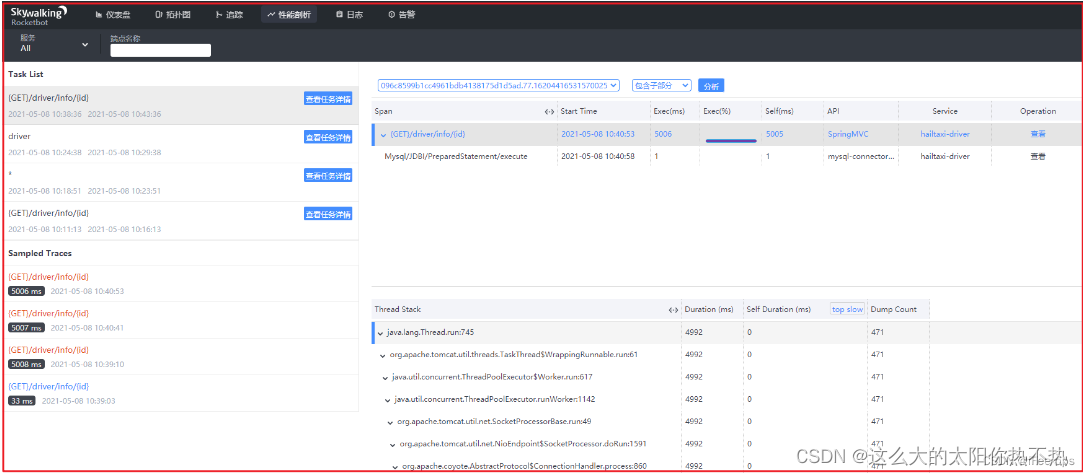Viewport: 1083px width, 476px height.
Task: Click hailtaxi-driver in the first span row
Action: point(945,135)
